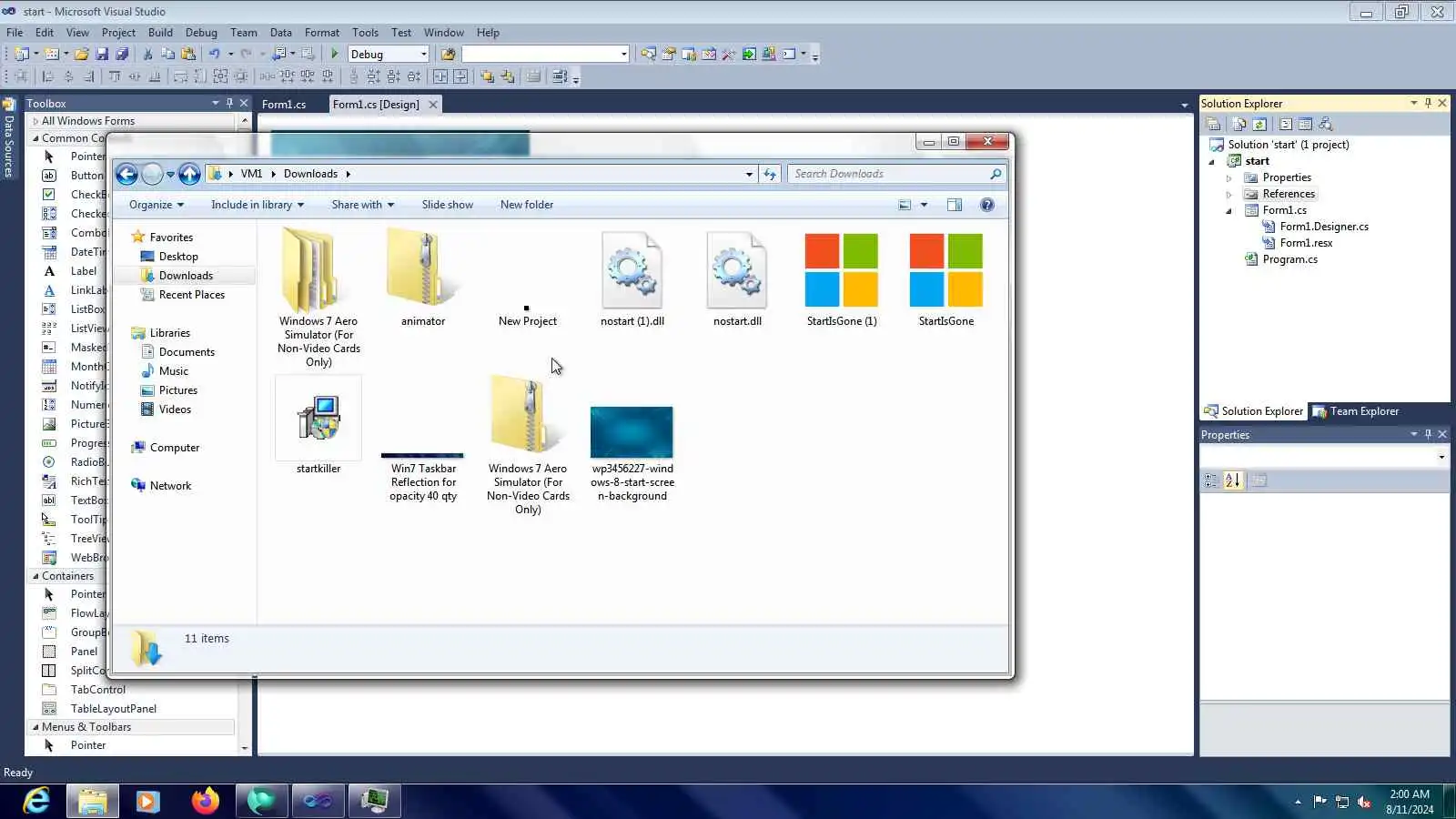Select the StartIsGone (1) file
Viewport: 1456px width, 819px height.
pyautogui.click(x=842, y=278)
